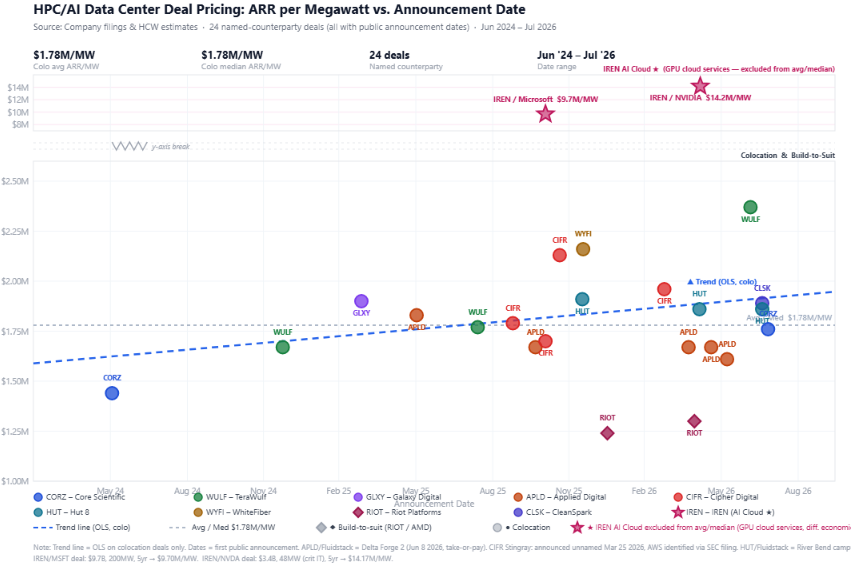This screenshot has width=867, height=567.
Task: Toggle the Colocation legend entry
Action: tap(521, 527)
